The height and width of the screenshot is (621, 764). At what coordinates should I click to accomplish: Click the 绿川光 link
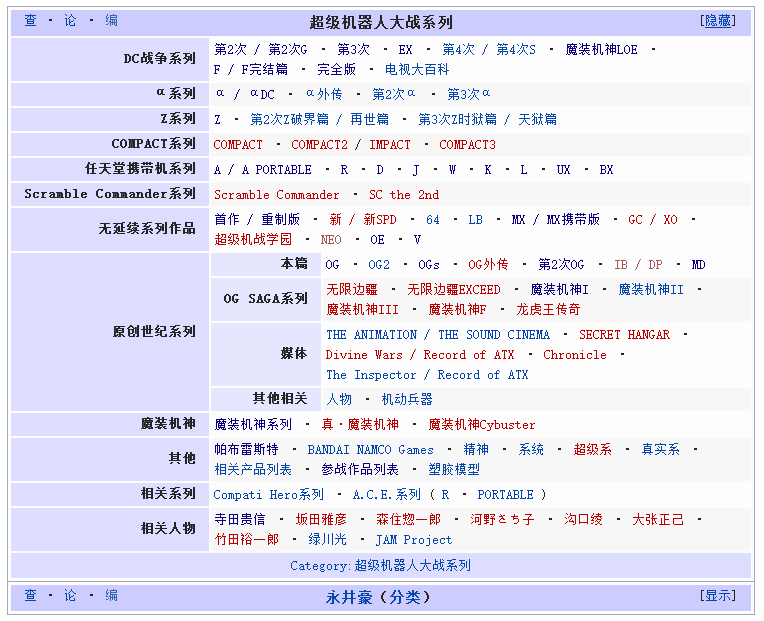point(327,540)
